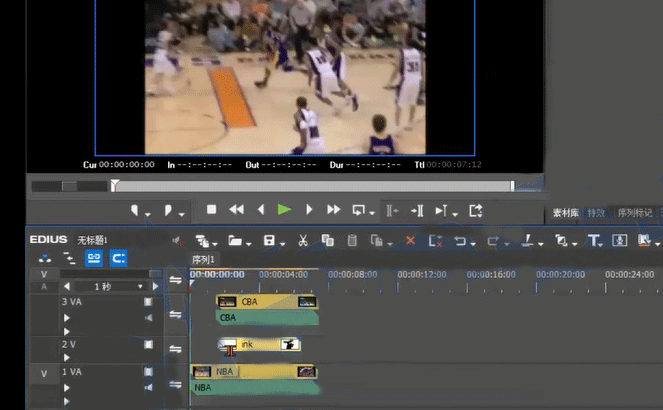Click the Cut scissors icon
This screenshot has width=663, height=410.
pos(301,241)
